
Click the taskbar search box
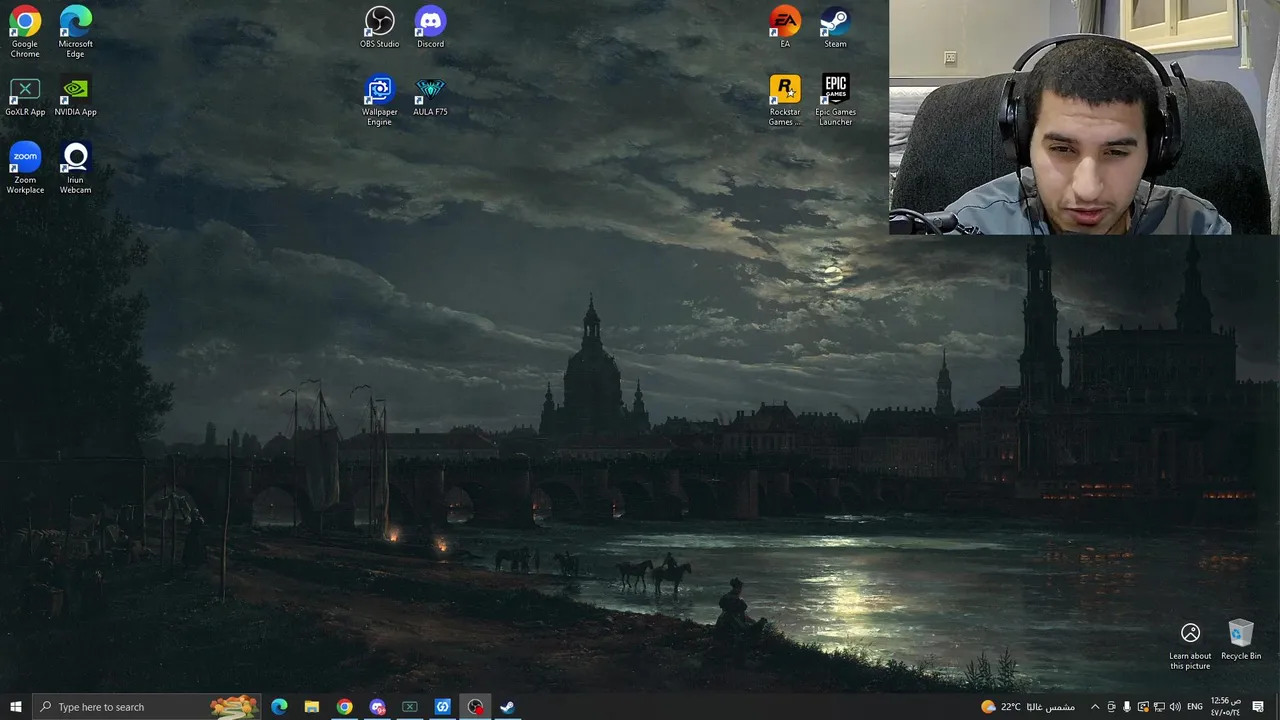[147, 707]
